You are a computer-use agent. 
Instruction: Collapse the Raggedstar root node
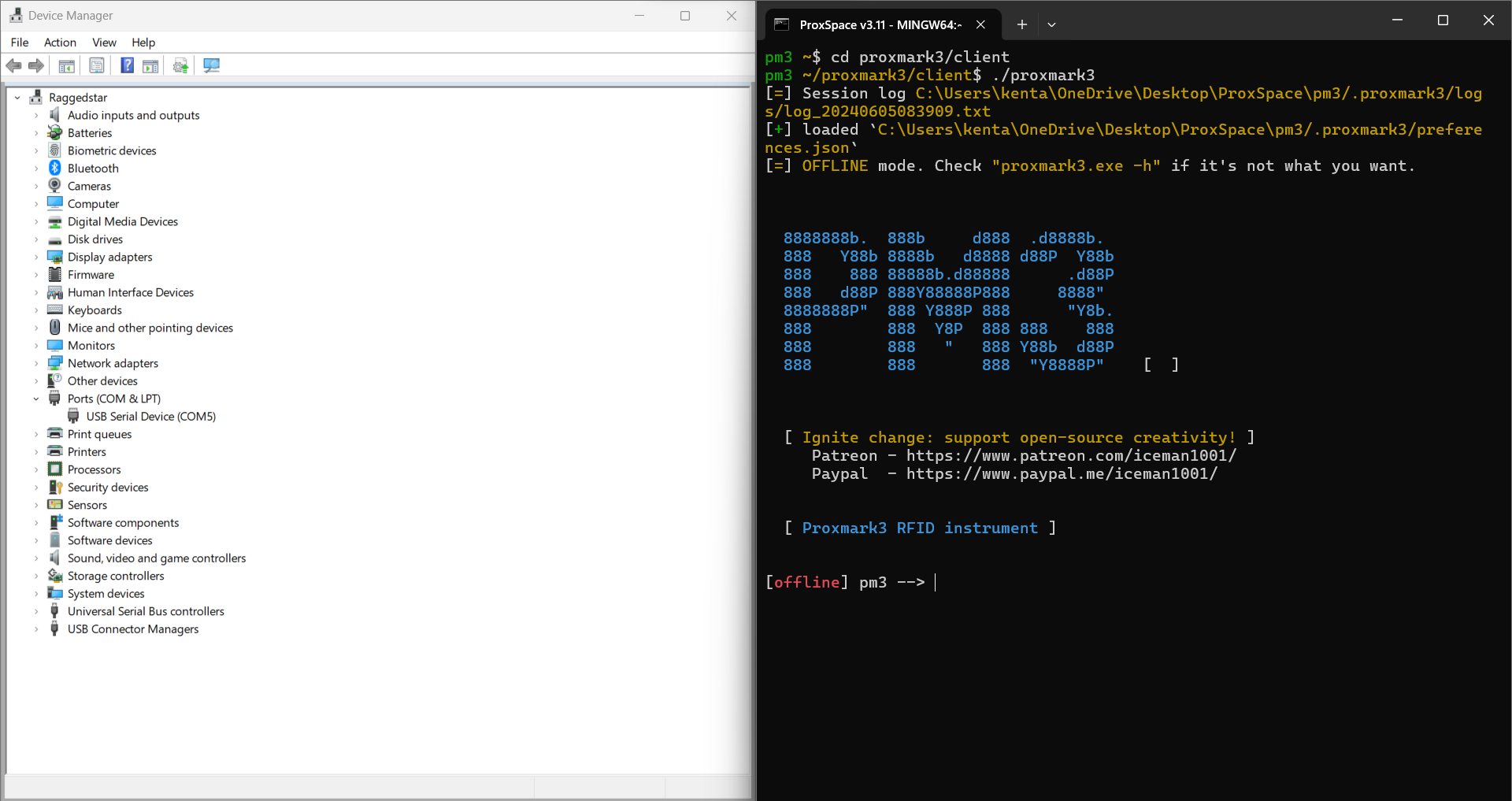[x=17, y=98]
